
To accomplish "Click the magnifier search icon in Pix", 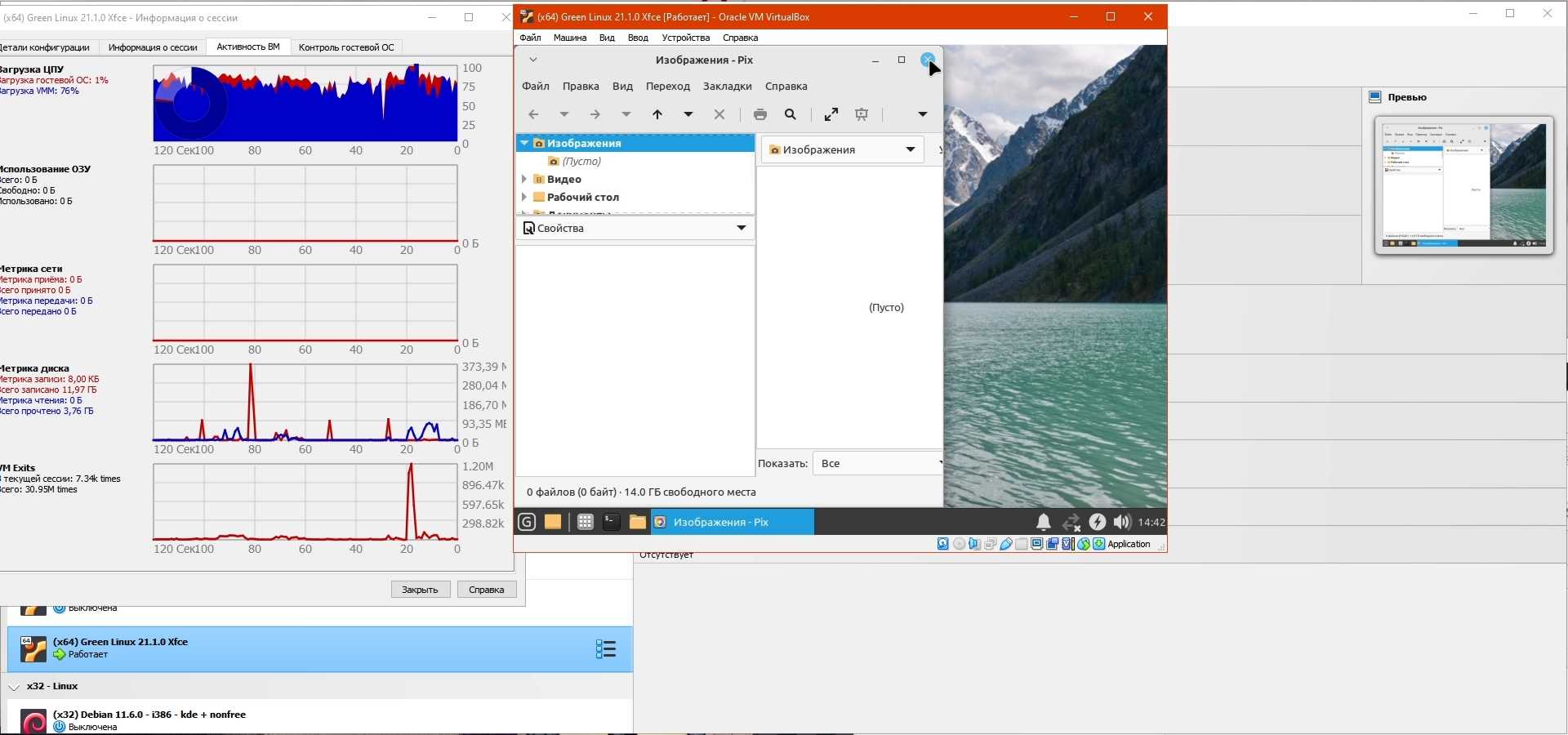I will point(791,114).
